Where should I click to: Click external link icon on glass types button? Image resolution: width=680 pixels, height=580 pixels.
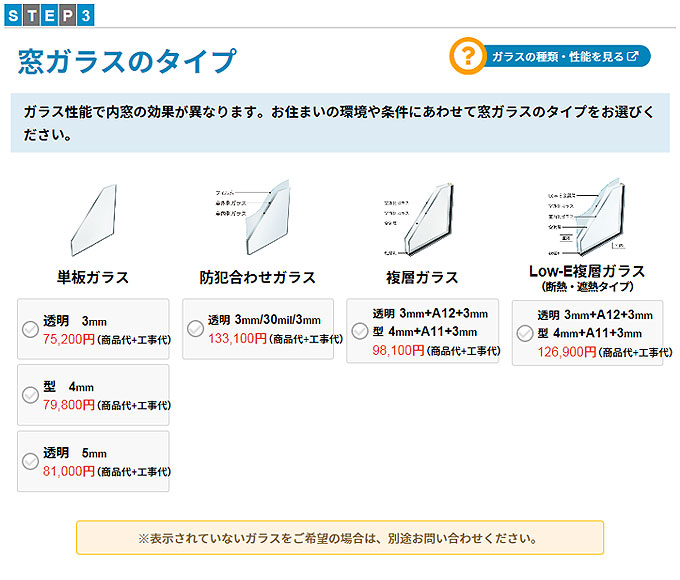tap(632, 57)
